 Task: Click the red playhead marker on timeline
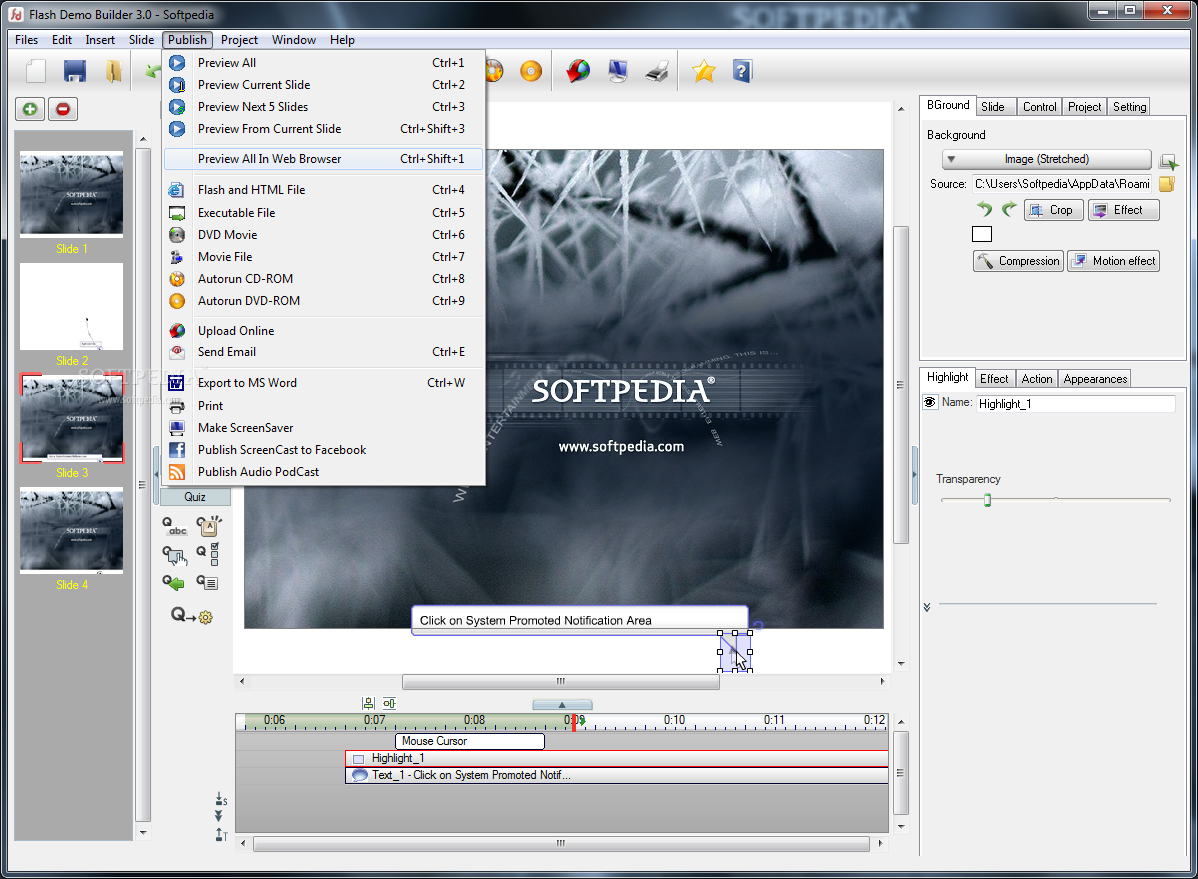pos(574,722)
